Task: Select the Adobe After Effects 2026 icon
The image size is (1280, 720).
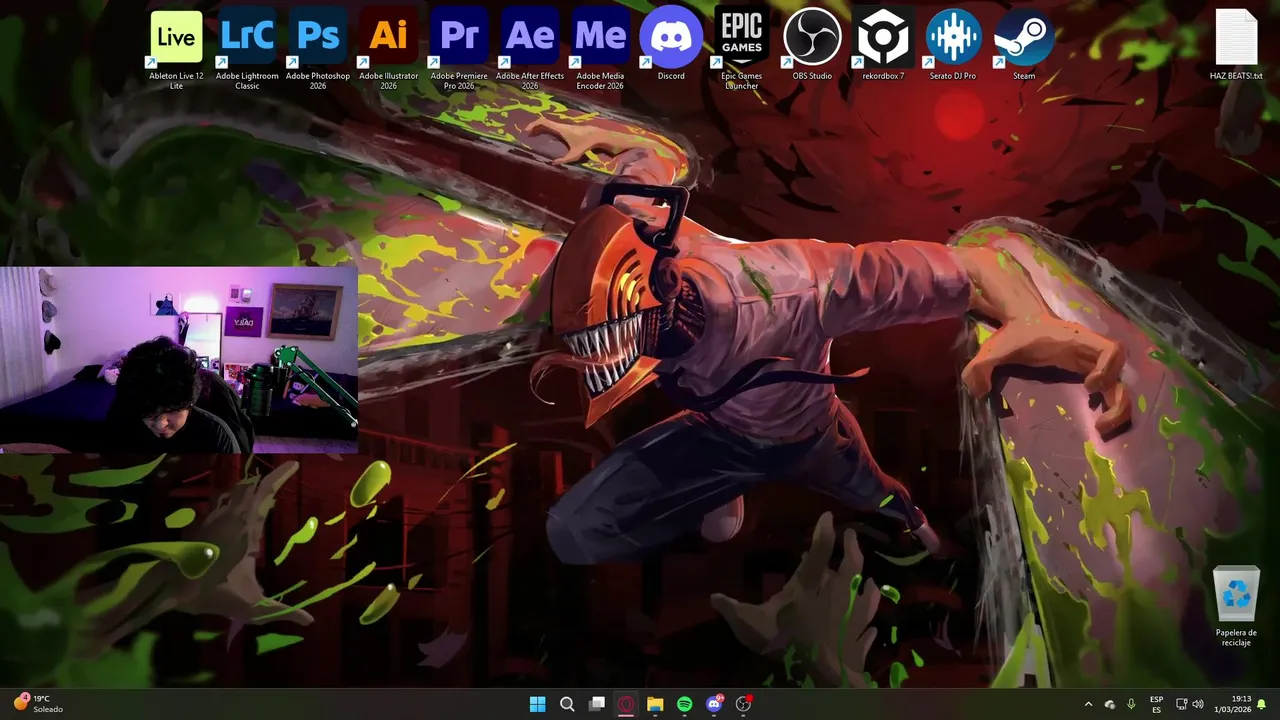Action: tap(530, 49)
